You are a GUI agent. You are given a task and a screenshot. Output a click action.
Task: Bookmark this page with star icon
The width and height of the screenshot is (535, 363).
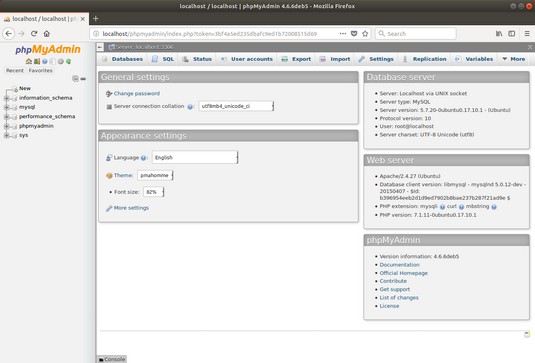(365, 33)
